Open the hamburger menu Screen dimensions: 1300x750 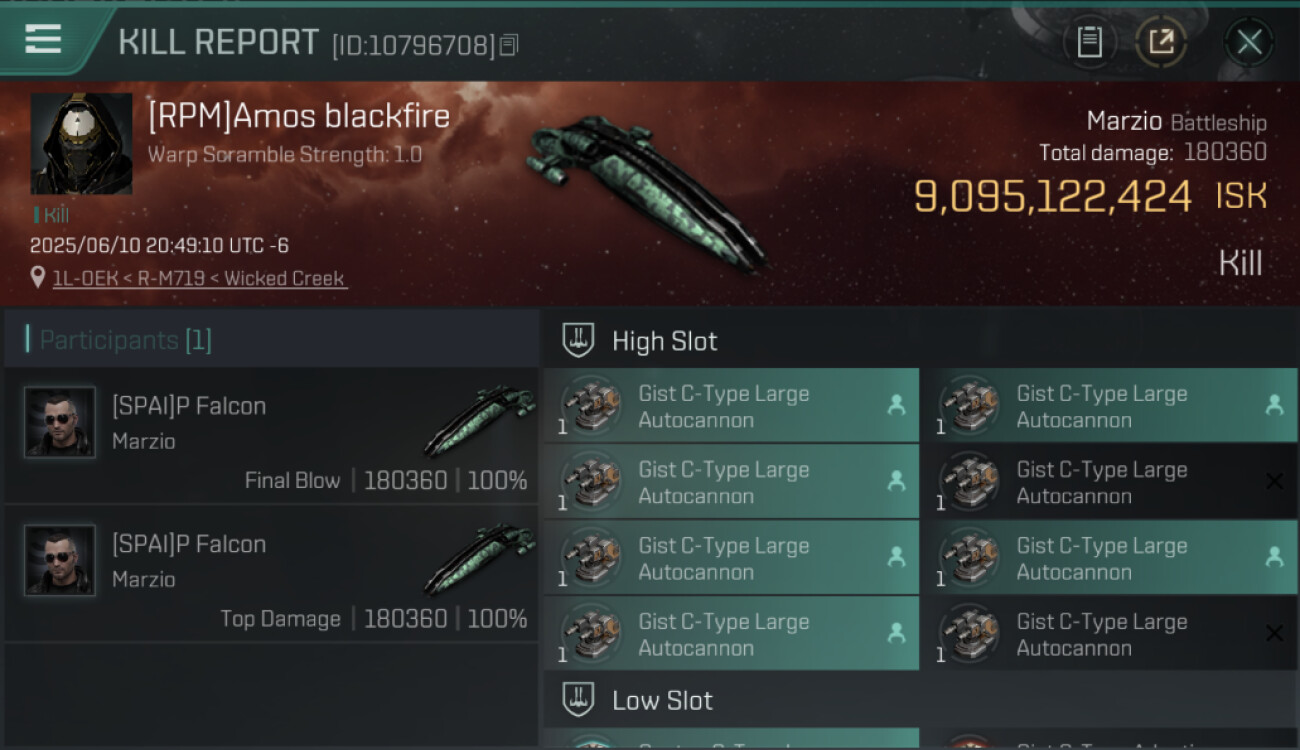[x=43, y=40]
